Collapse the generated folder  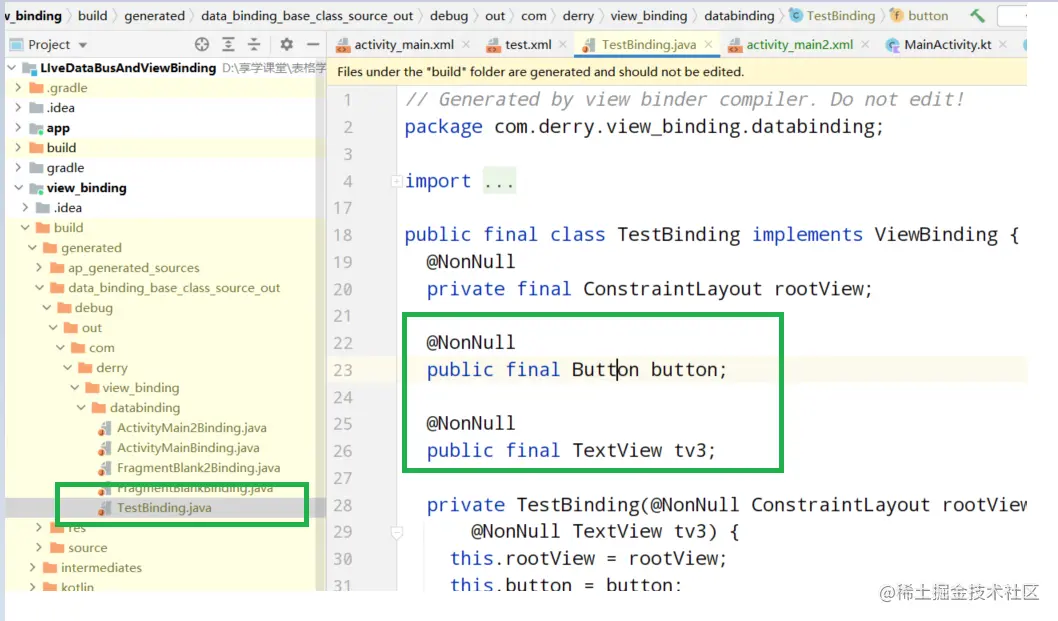click(32, 248)
